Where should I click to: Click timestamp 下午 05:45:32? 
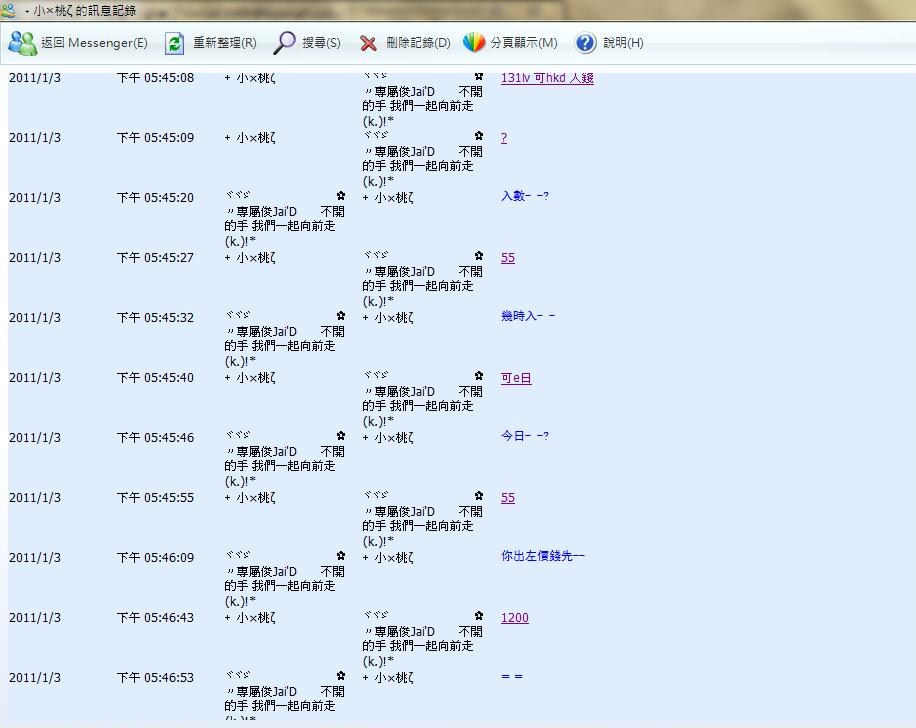[155, 317]
